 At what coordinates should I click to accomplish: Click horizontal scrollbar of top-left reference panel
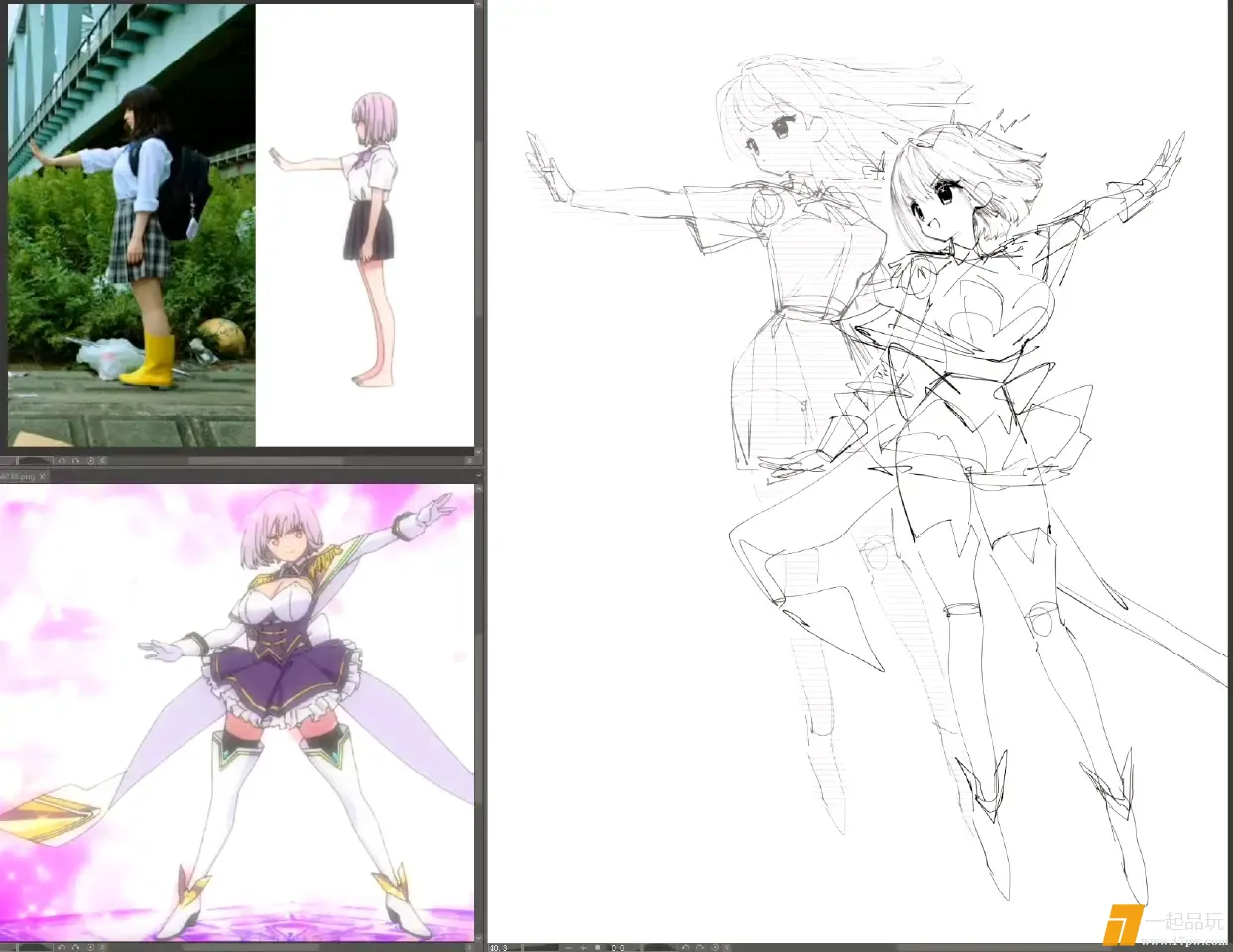point(266,460)
